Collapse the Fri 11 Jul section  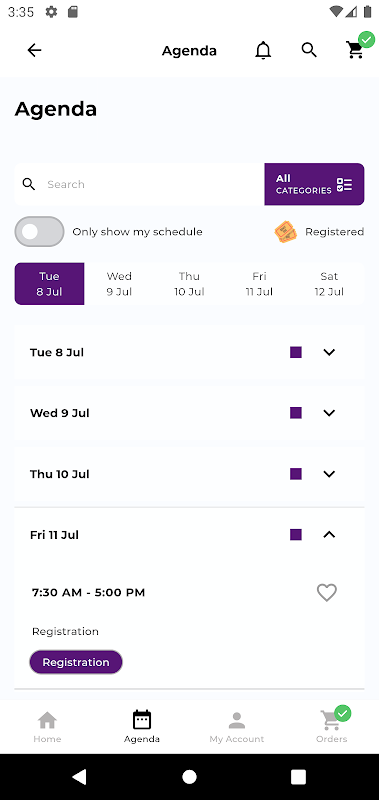pyautogui.click(x=330, y=535)
